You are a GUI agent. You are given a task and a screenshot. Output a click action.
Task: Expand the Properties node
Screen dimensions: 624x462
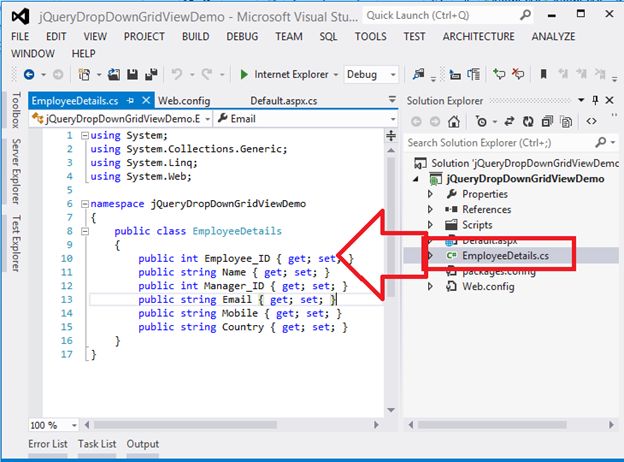point(430,194)
